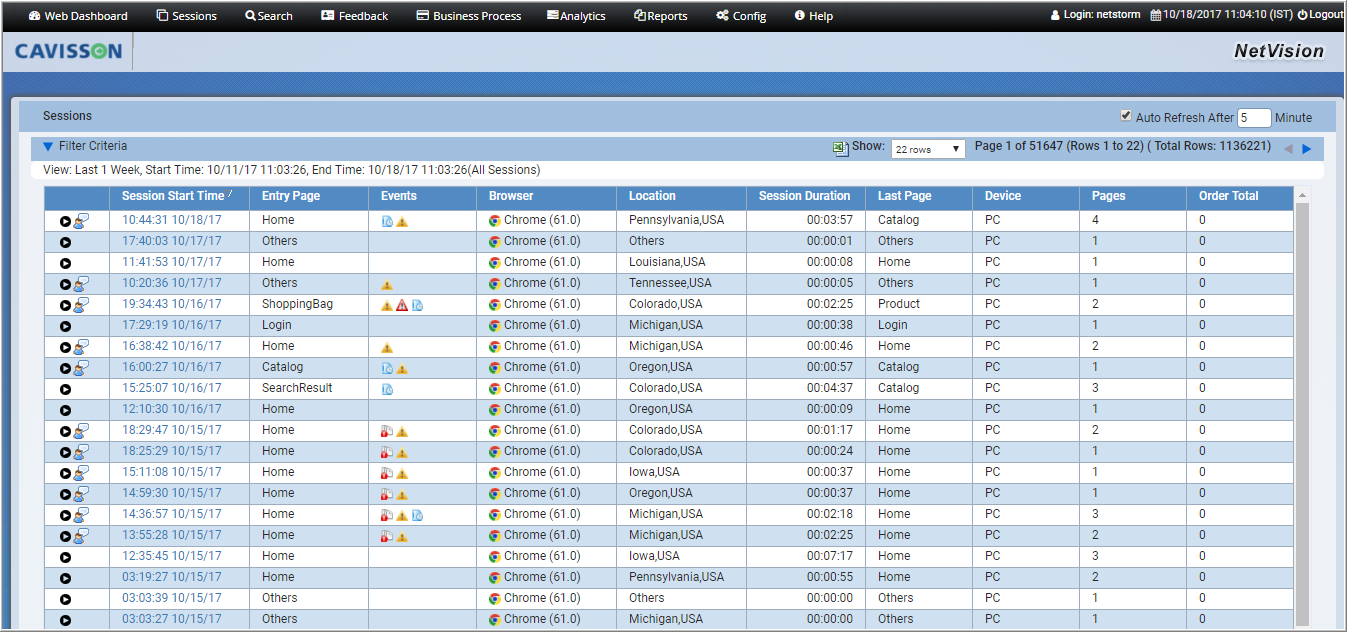The height and width of the screenshot is (632, 1347).
Task: Open Business Process menu
Action: [x=469, y=16]
